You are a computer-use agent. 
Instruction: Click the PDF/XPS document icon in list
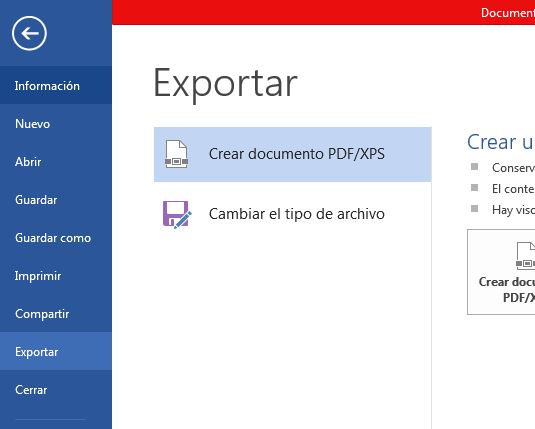(x=176, y=154)
